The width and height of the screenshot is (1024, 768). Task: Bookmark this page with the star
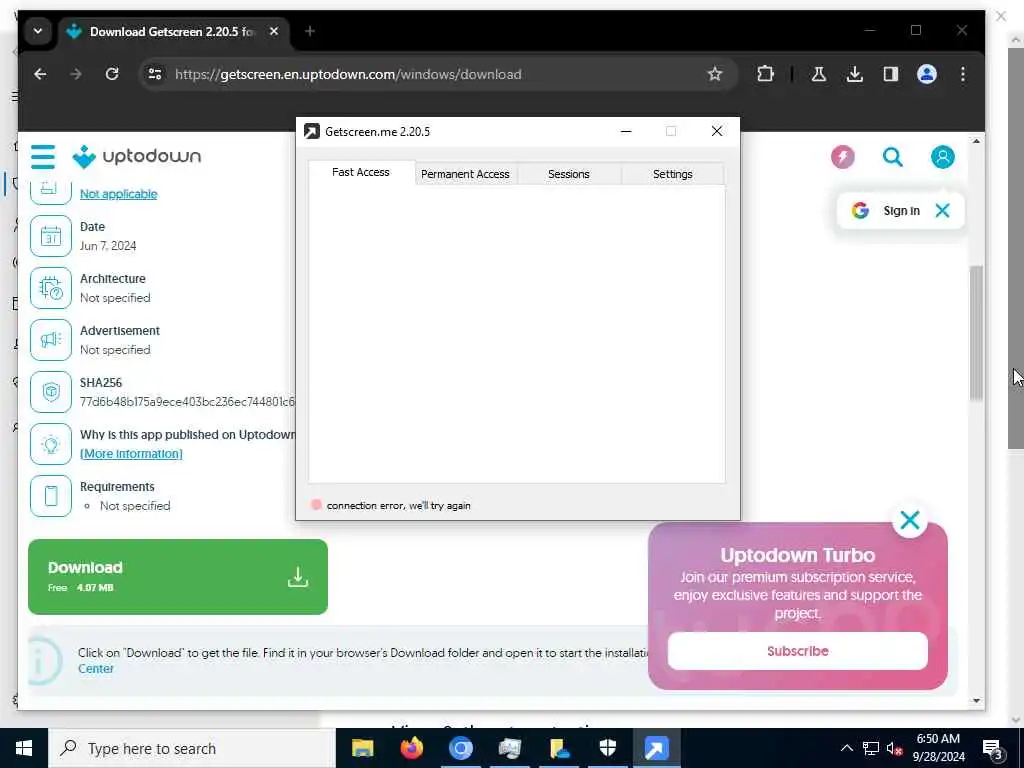point(715,74)
